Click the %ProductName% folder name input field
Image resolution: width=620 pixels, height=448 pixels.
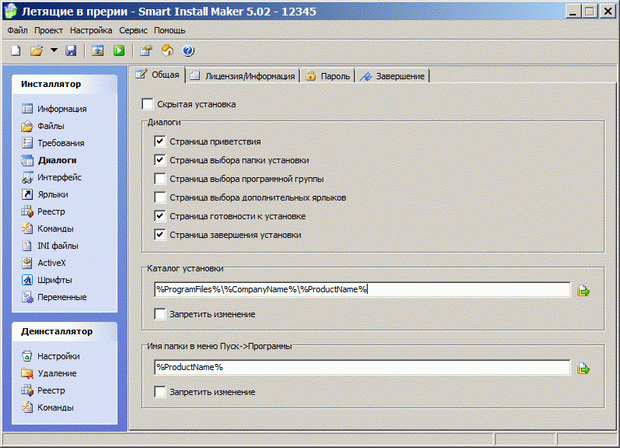360,368
